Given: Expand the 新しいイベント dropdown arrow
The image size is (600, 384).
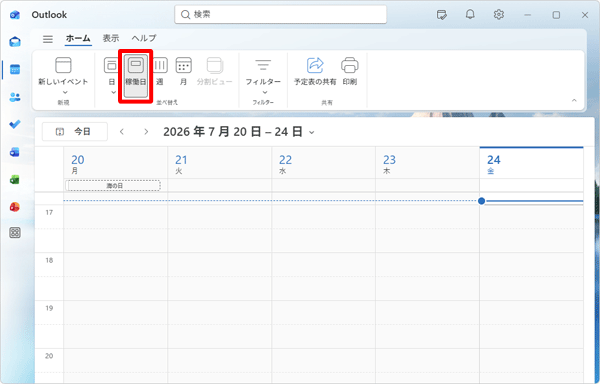Looking at the screenshot, I should (x=65, y=92).
